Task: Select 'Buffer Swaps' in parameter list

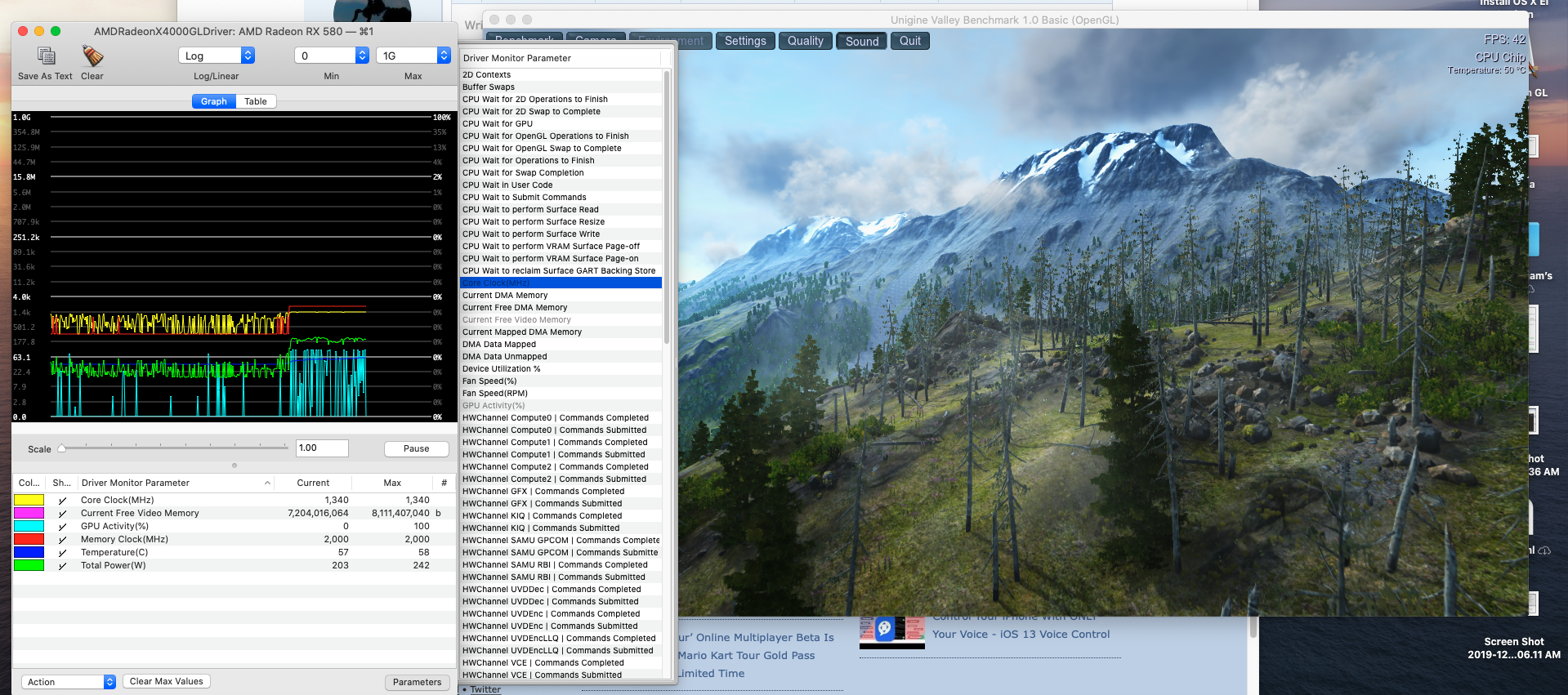Action: click(561, 87)
